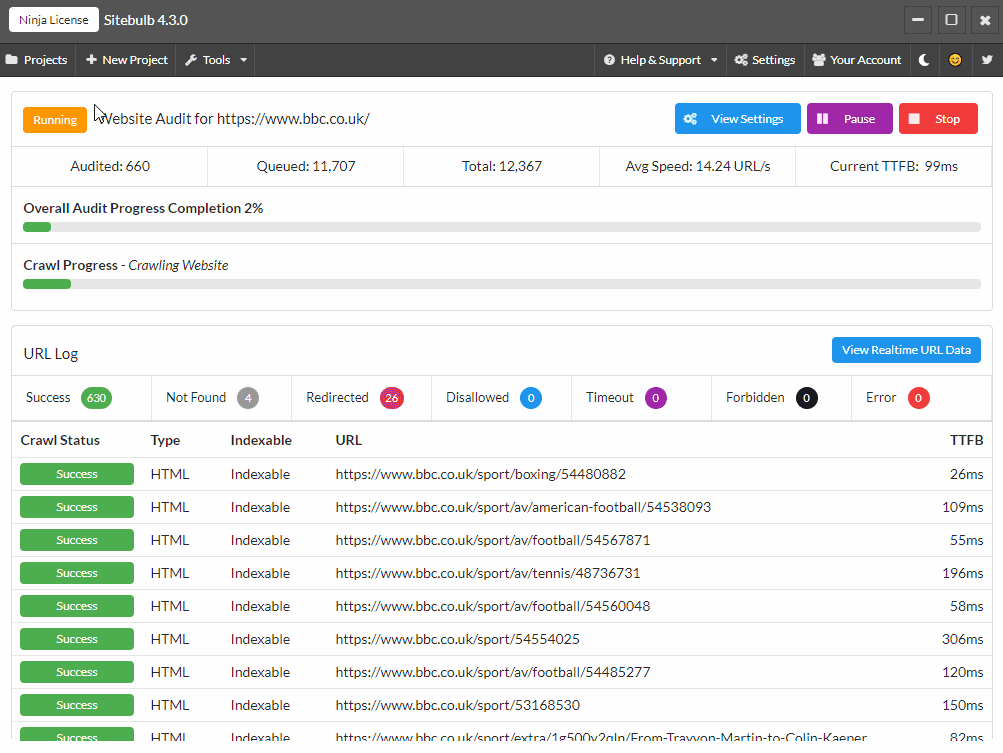Minimize the Sitebulb window
The height and width of the screenshot is (753, 1003).
click(918, 20)
